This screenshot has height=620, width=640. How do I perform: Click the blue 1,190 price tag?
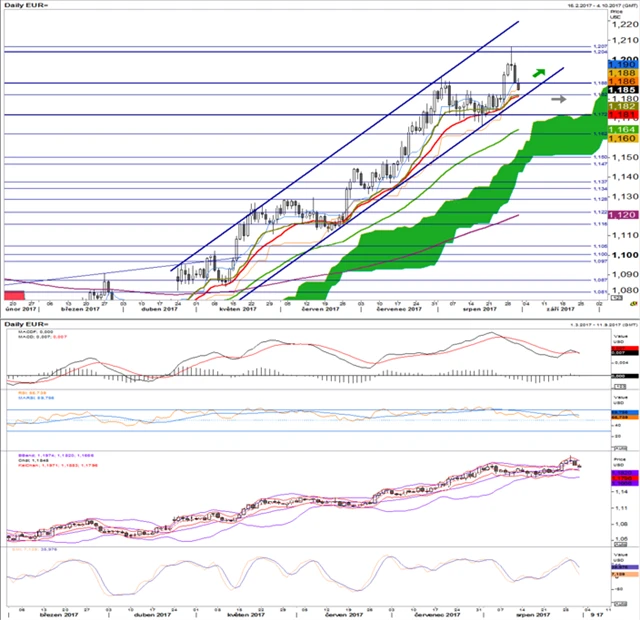623,64
